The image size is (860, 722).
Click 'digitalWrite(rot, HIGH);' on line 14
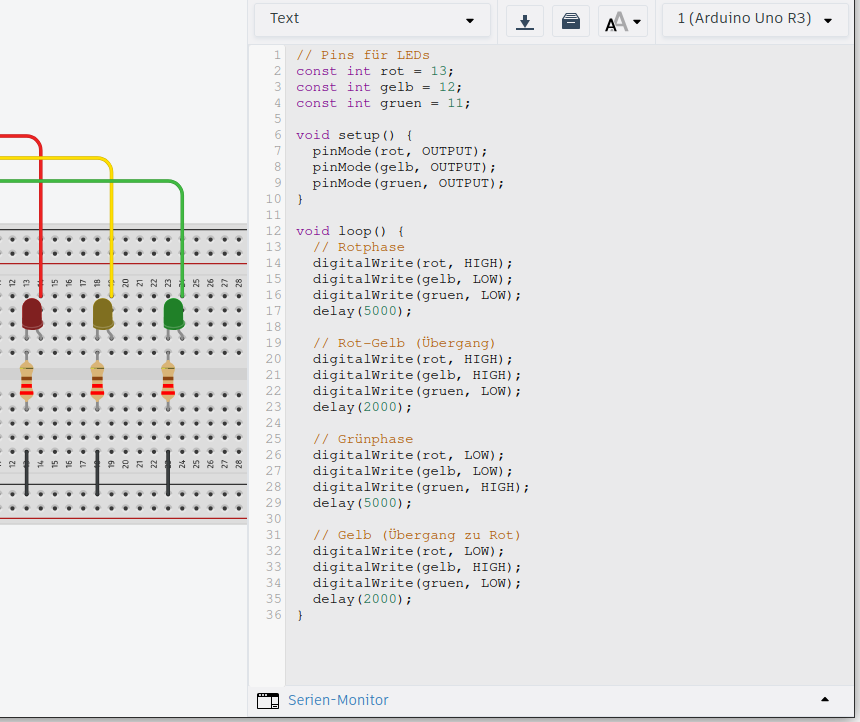point(412,263)
